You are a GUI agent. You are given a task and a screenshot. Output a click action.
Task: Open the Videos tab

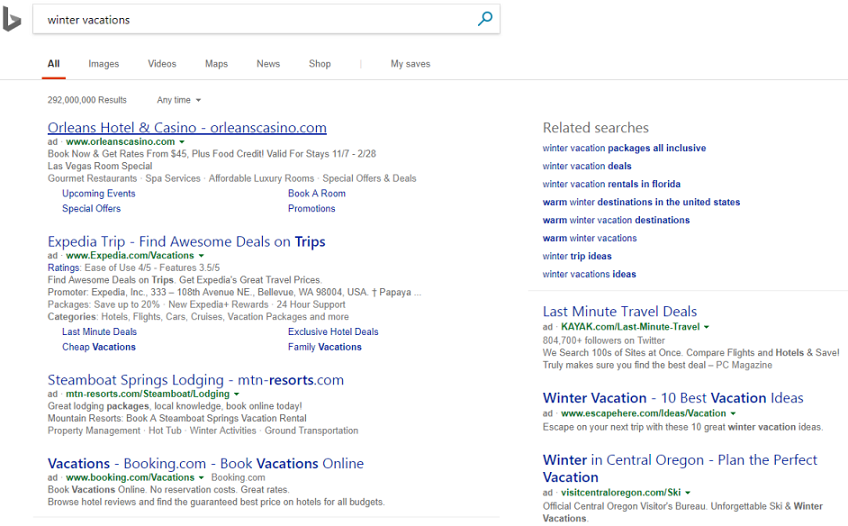pyautogui.click(x=162, y=64)
